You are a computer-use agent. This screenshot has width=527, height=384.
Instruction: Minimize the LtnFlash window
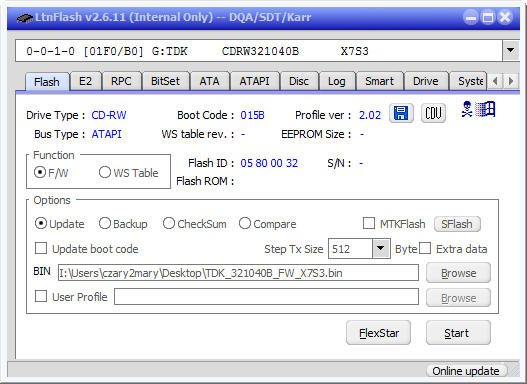click(x=471, y=17)
